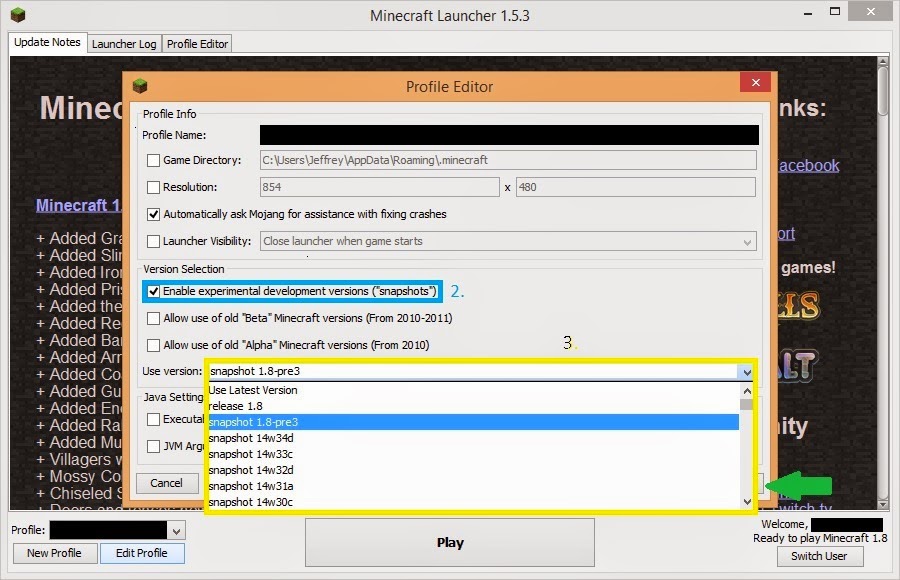Click the resolution width field 854
The image size is (900, 580).
(379, 187)
